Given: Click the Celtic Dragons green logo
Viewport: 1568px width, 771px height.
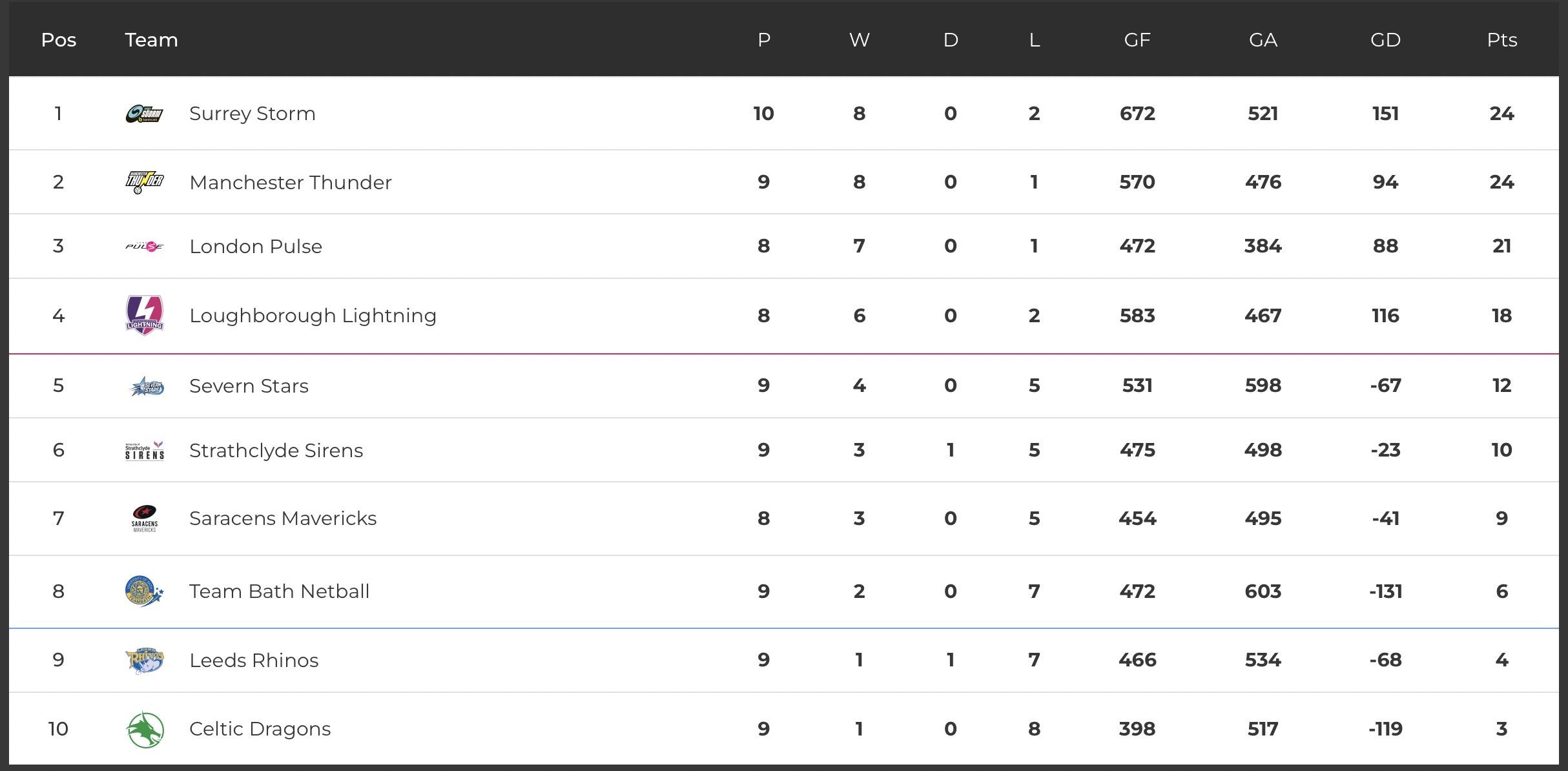Looking at the screenshot, I should point(145,729).
